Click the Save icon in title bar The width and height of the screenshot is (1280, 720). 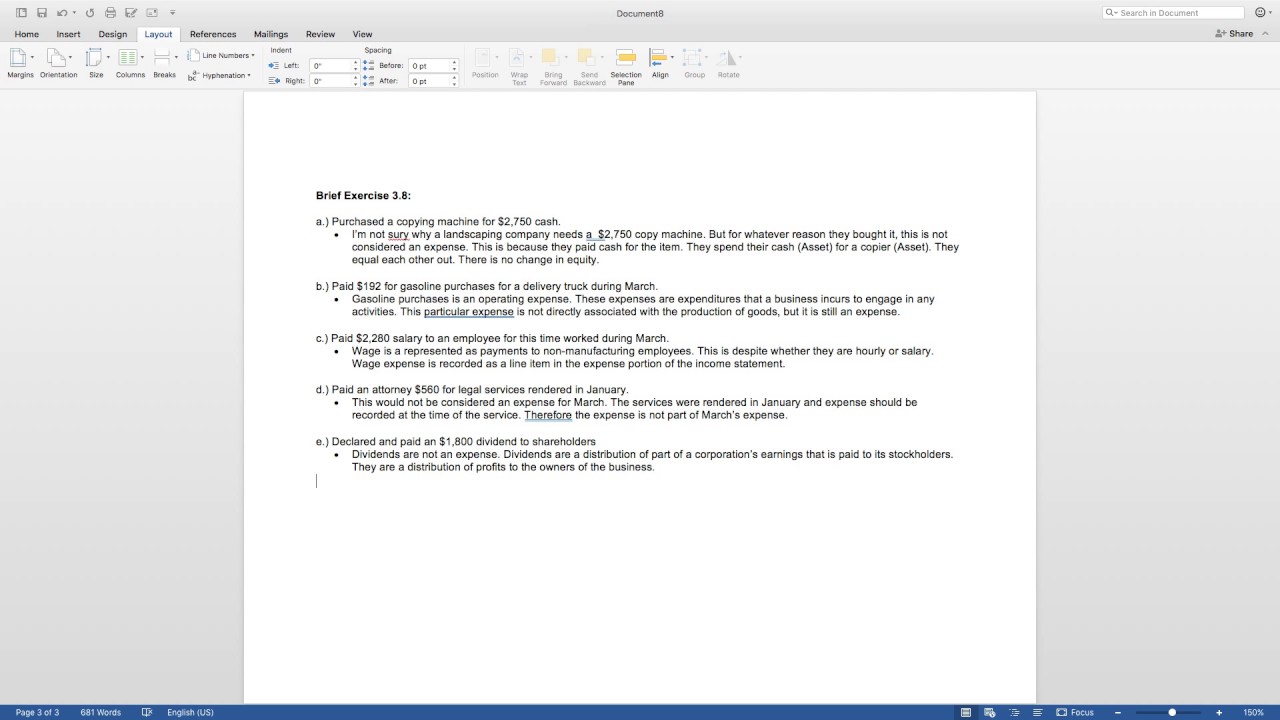(42, 13)
